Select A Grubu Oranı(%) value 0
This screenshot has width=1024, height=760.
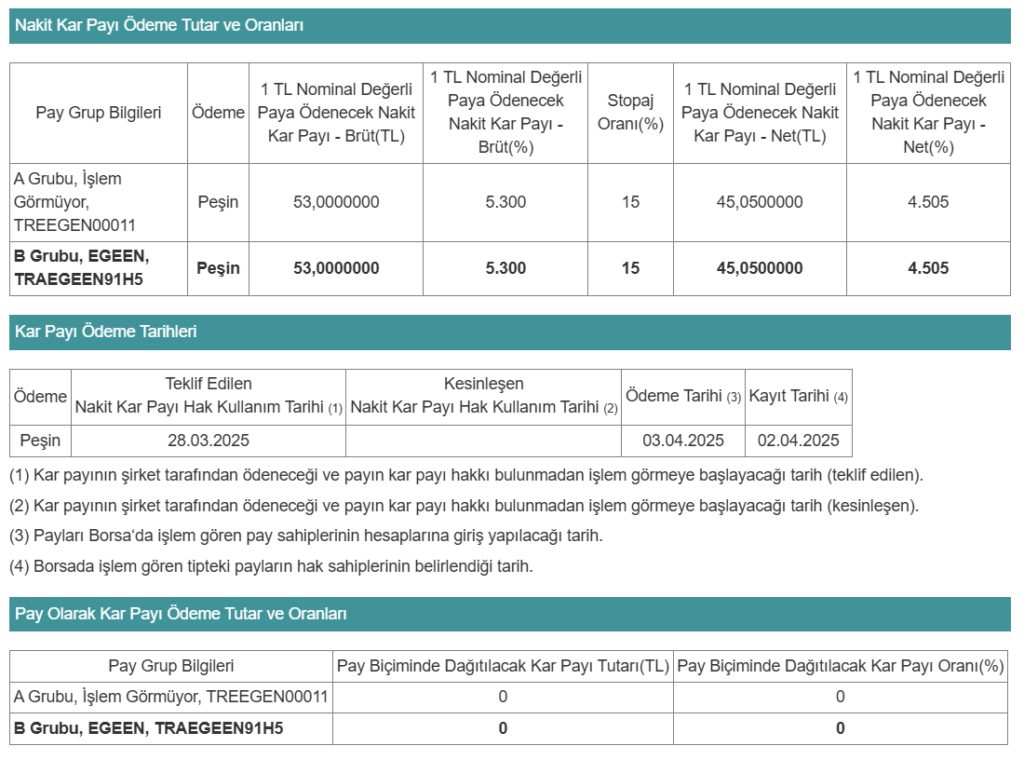840,697
